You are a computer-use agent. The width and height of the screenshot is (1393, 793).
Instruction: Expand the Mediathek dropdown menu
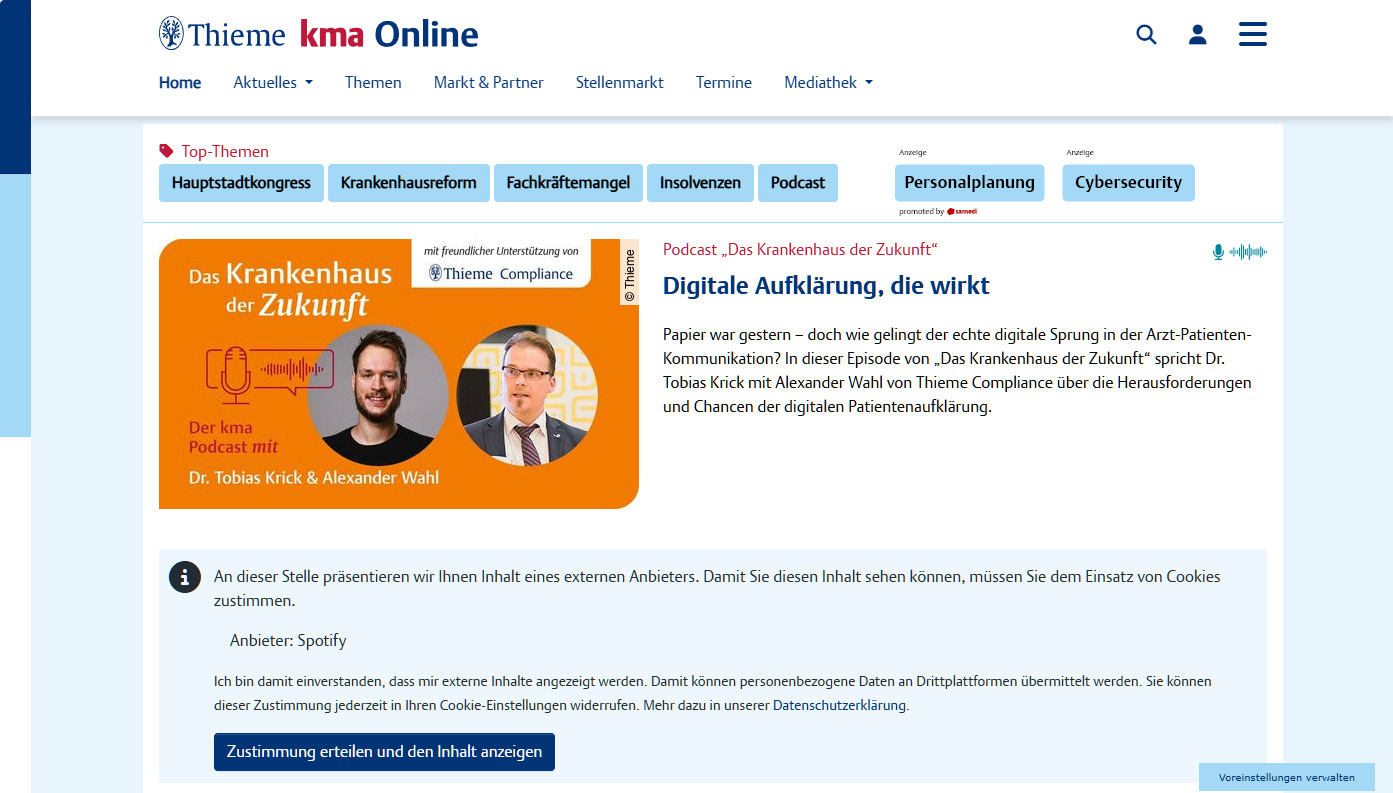(828, 83)
